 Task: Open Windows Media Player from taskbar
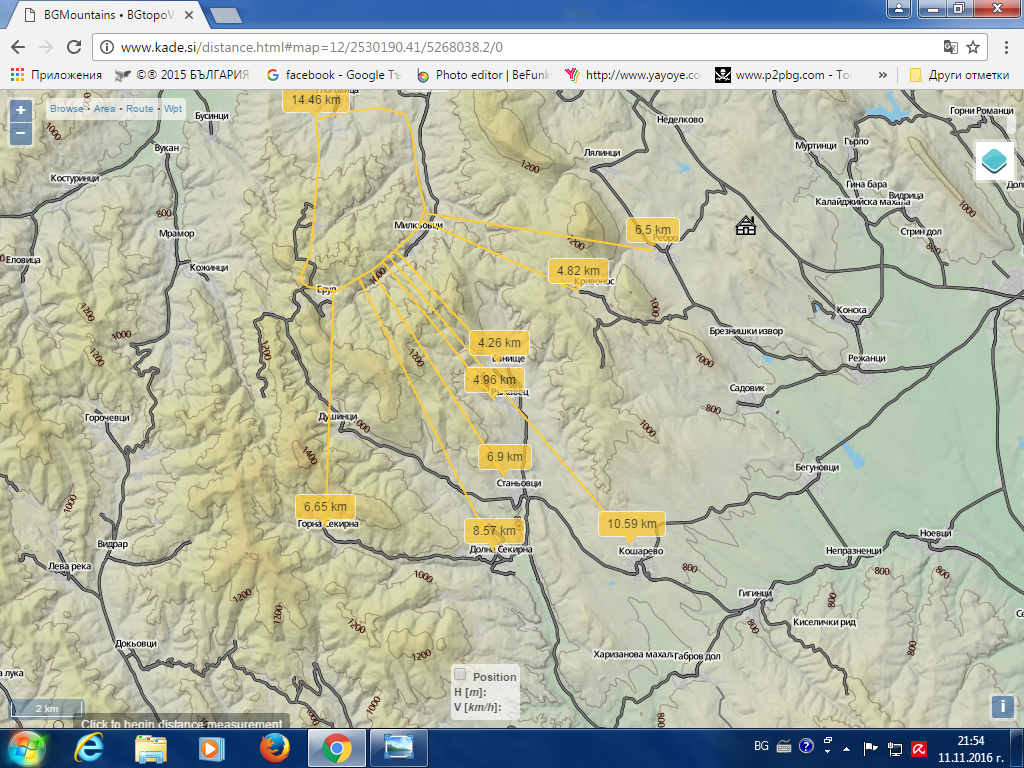[211, 748]
